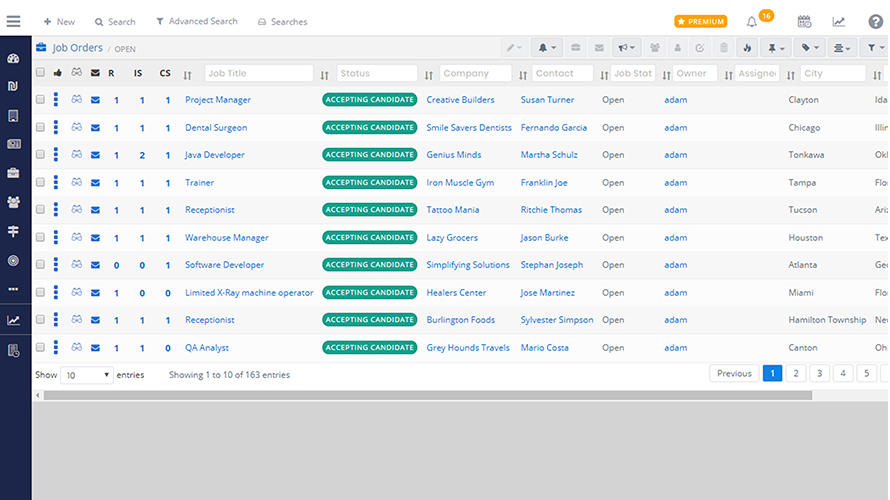Select the QA Analyst row checkbox
890x500 pixels.
40,348
